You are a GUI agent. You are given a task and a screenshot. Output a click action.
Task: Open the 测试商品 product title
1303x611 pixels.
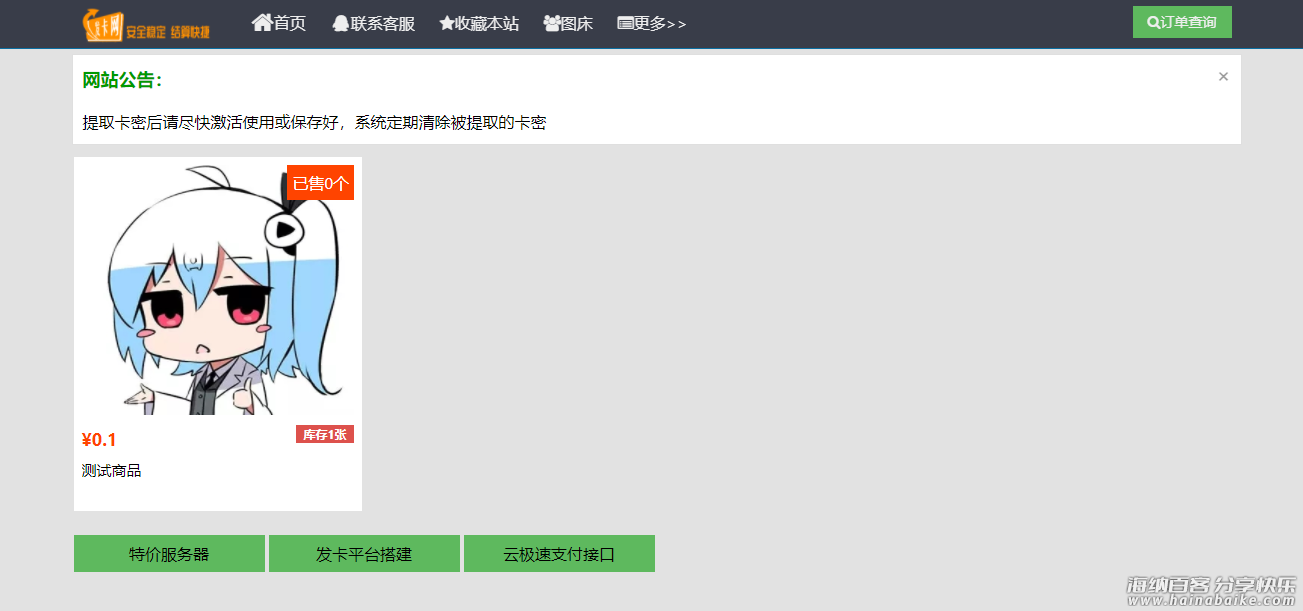pos(111,470)
